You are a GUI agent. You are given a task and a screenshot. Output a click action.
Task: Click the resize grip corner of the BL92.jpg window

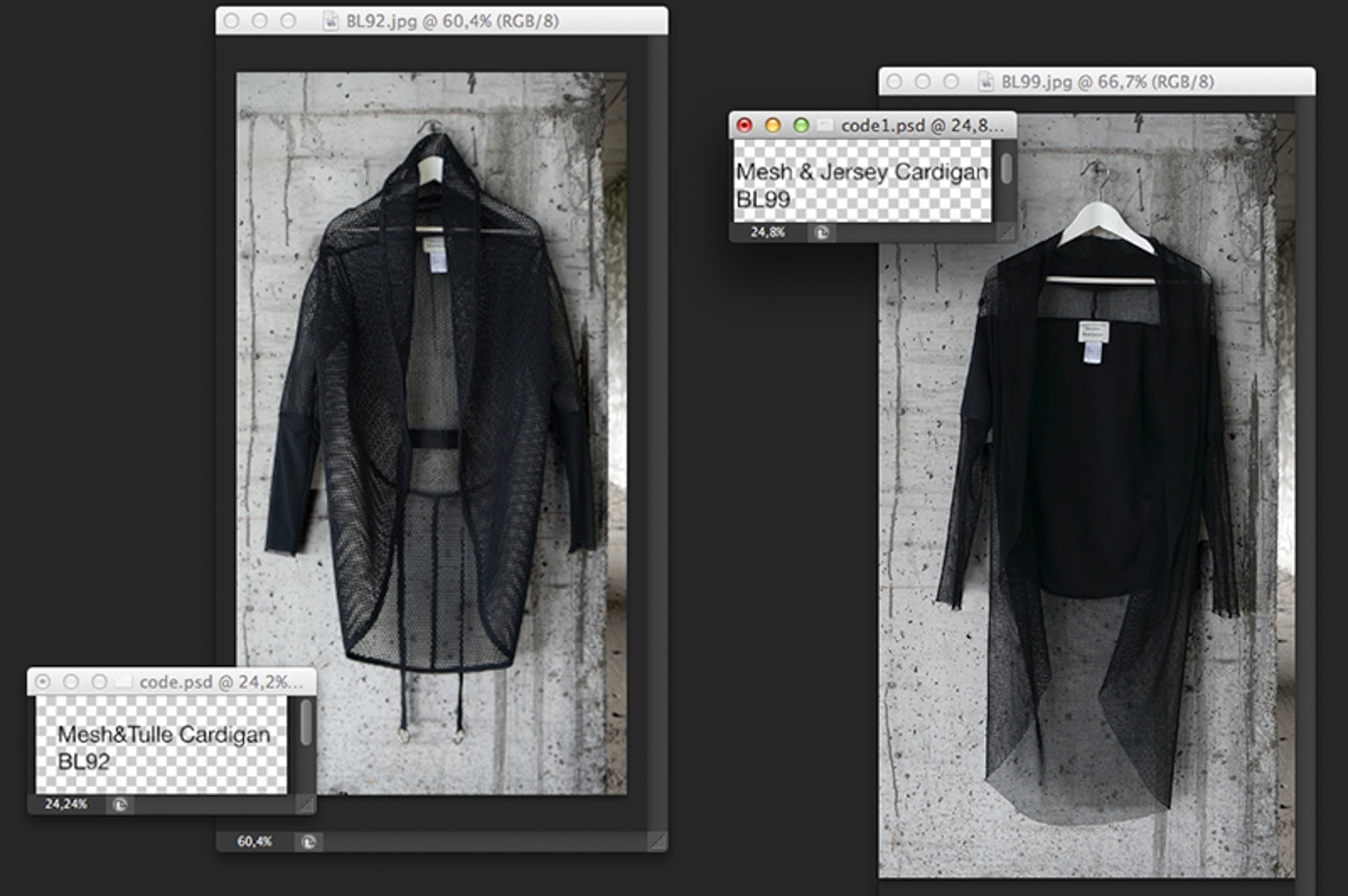pos(657,841)
